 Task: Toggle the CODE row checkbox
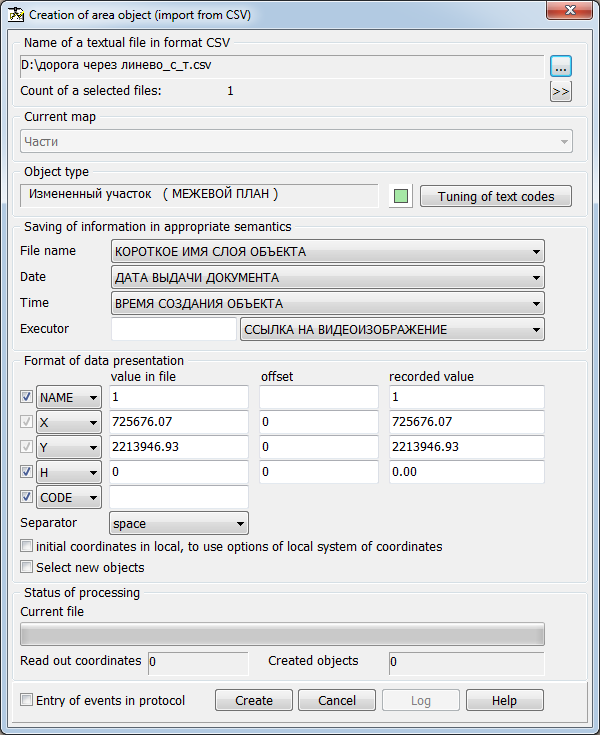[26, 496]
